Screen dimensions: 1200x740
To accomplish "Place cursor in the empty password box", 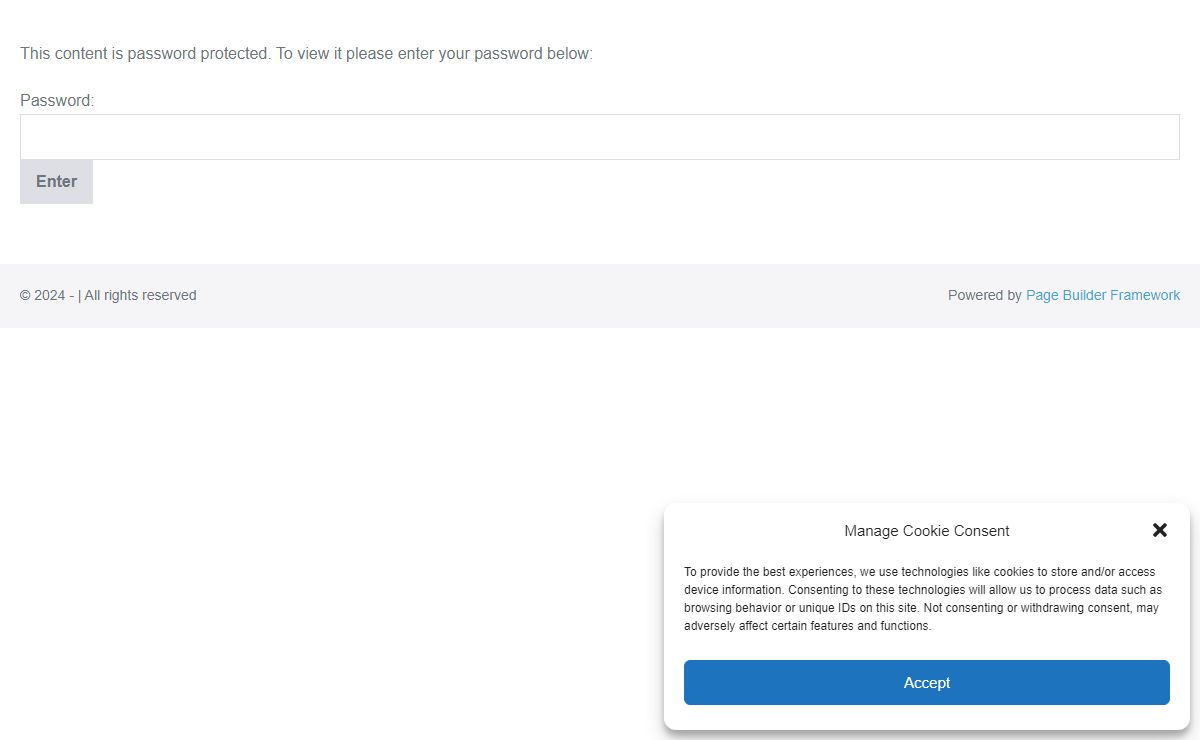I will (x=600, y=137).
